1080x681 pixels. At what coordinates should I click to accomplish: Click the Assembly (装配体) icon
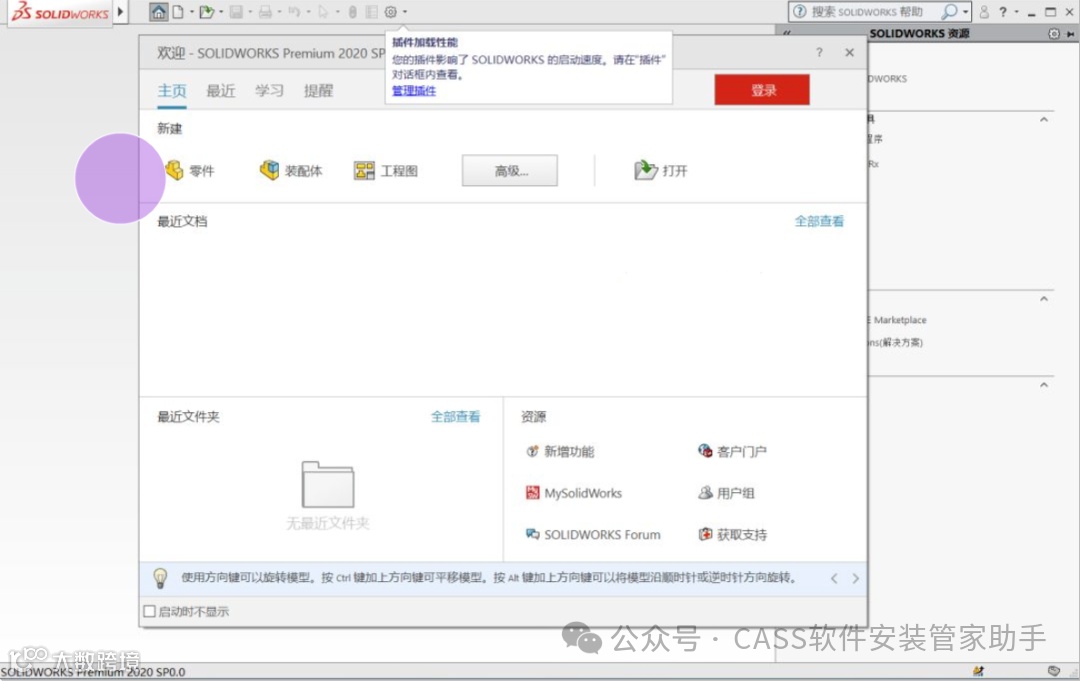[x=269, y=170]
